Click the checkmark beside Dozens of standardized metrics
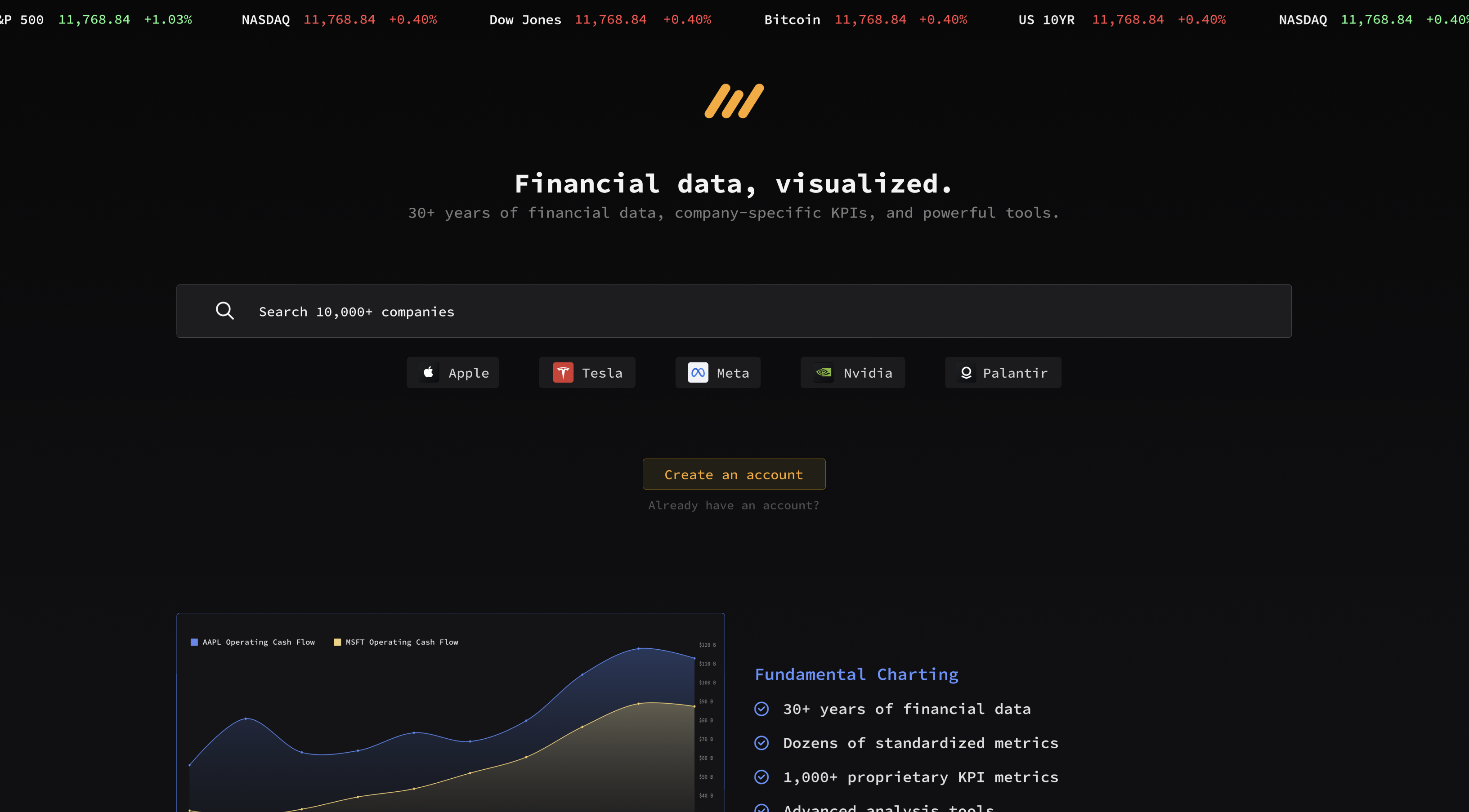The image size is (1469, 812). (x=762, y=742)
